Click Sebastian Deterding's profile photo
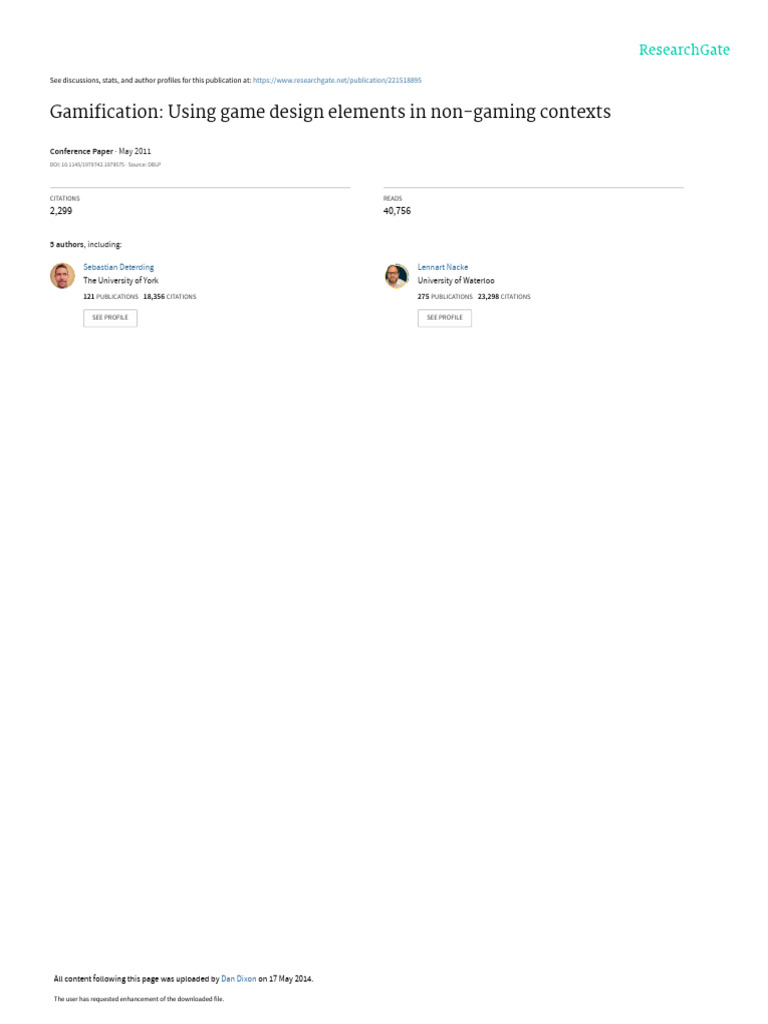Viewport: 768px width, 1024px height. 63,276
